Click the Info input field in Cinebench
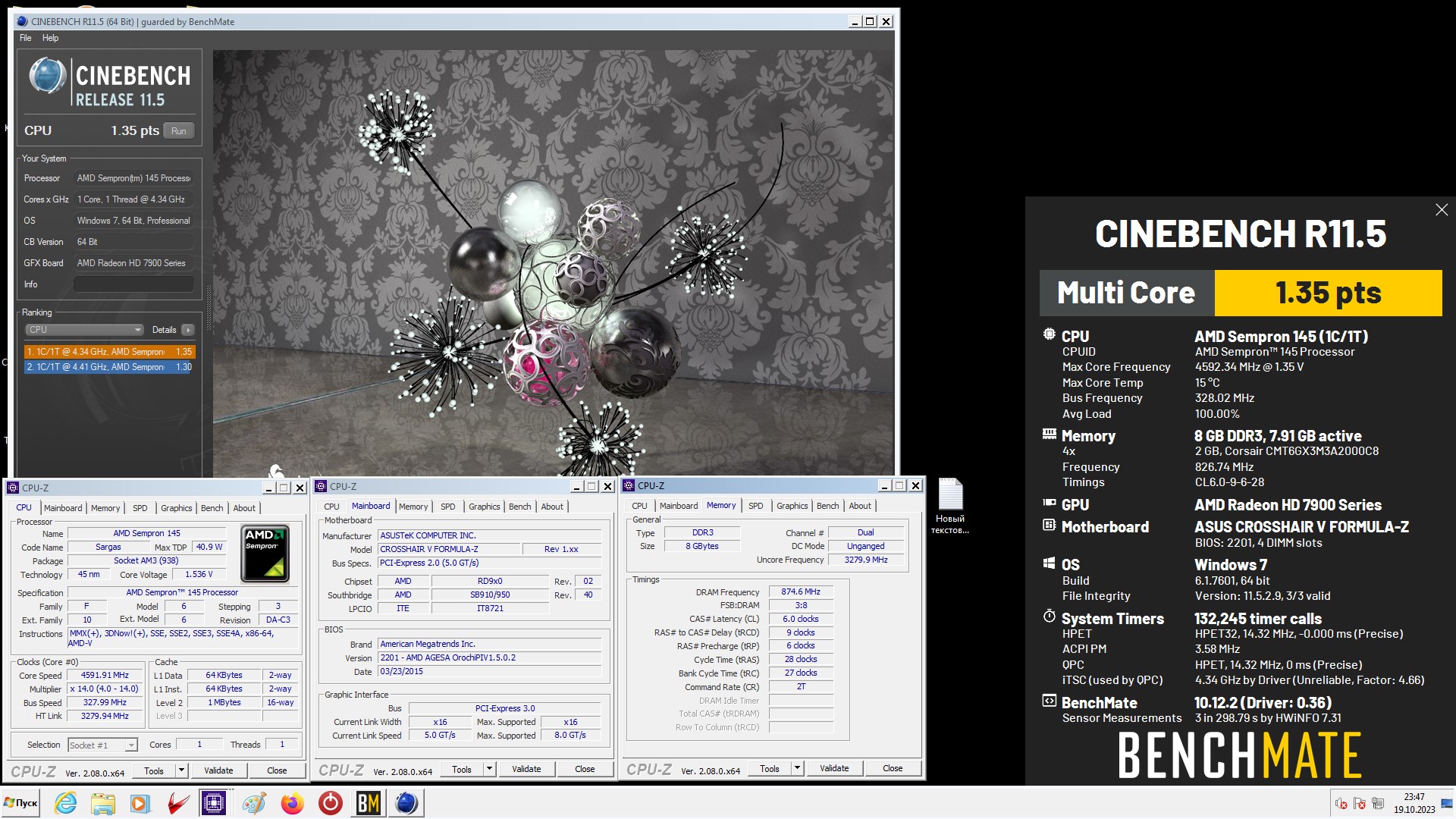 (133, 284)
